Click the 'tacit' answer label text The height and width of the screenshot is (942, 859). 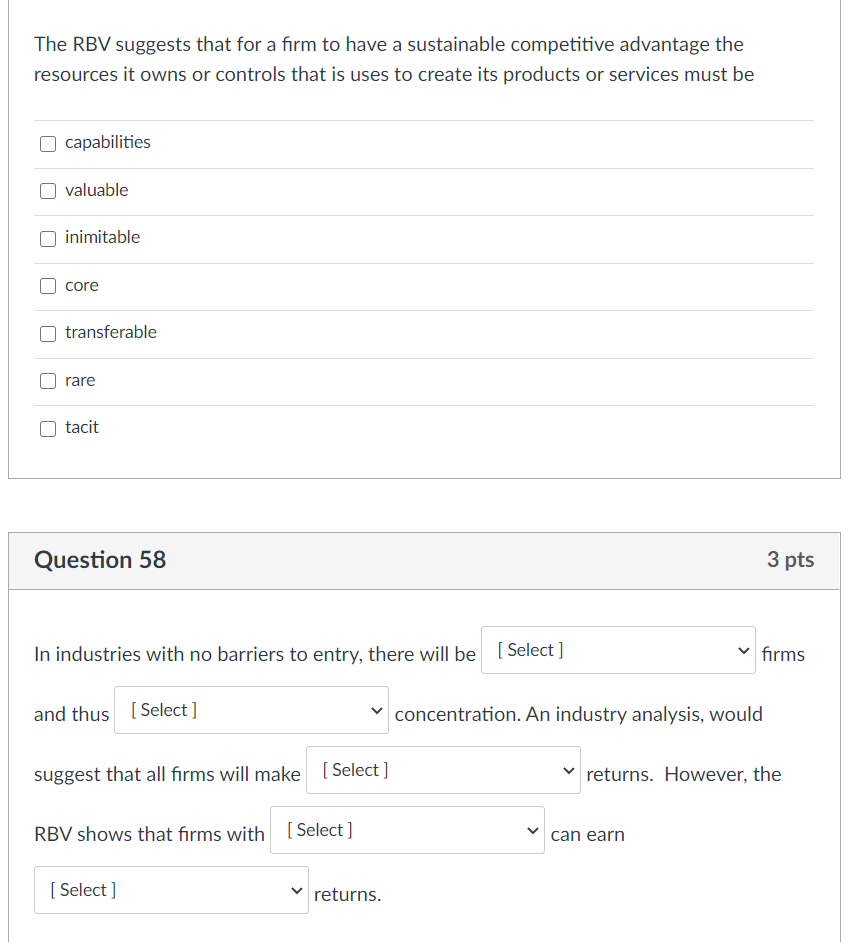82,428
